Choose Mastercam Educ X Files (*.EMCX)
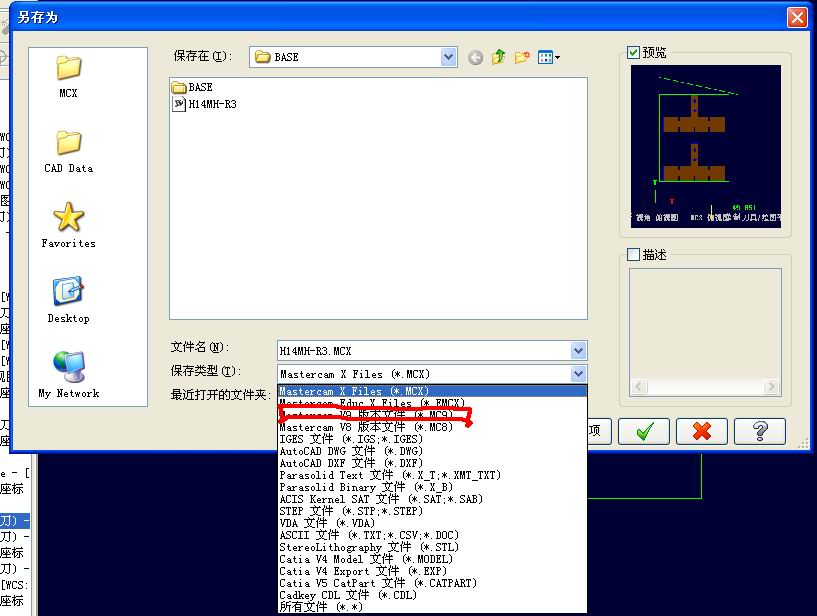 432,403
